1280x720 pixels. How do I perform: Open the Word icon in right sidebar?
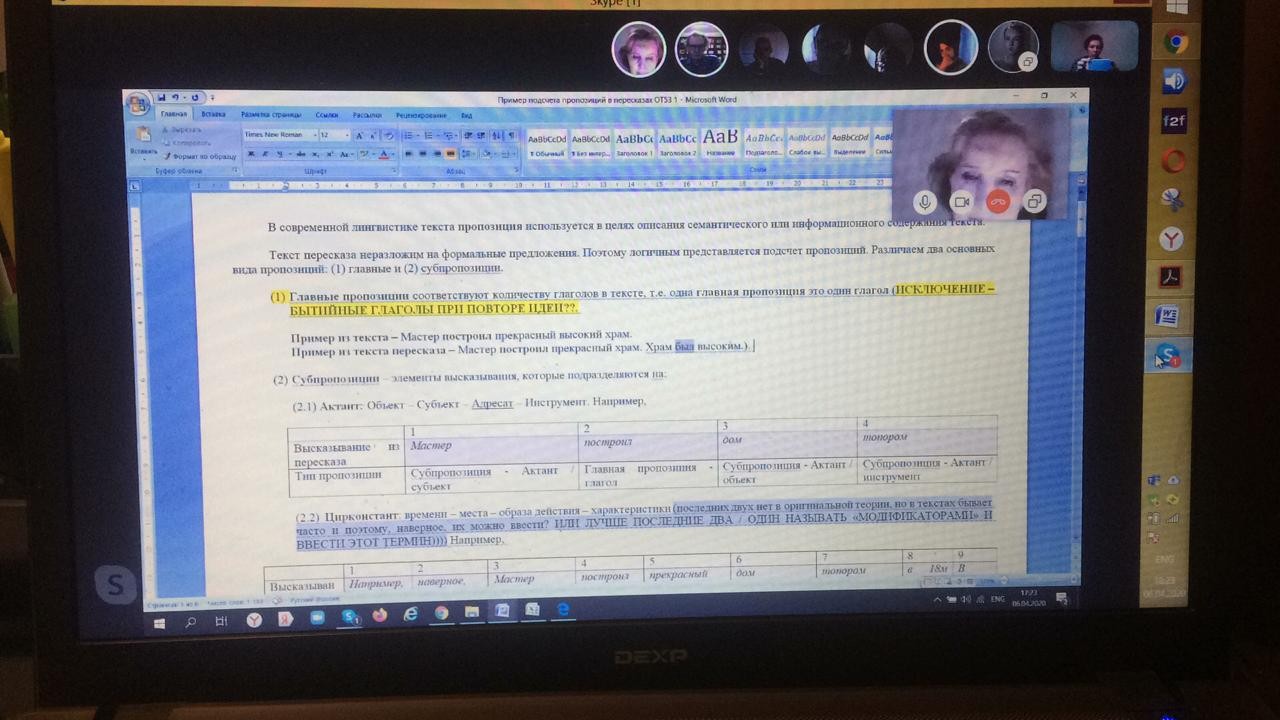coord(1167,316)
